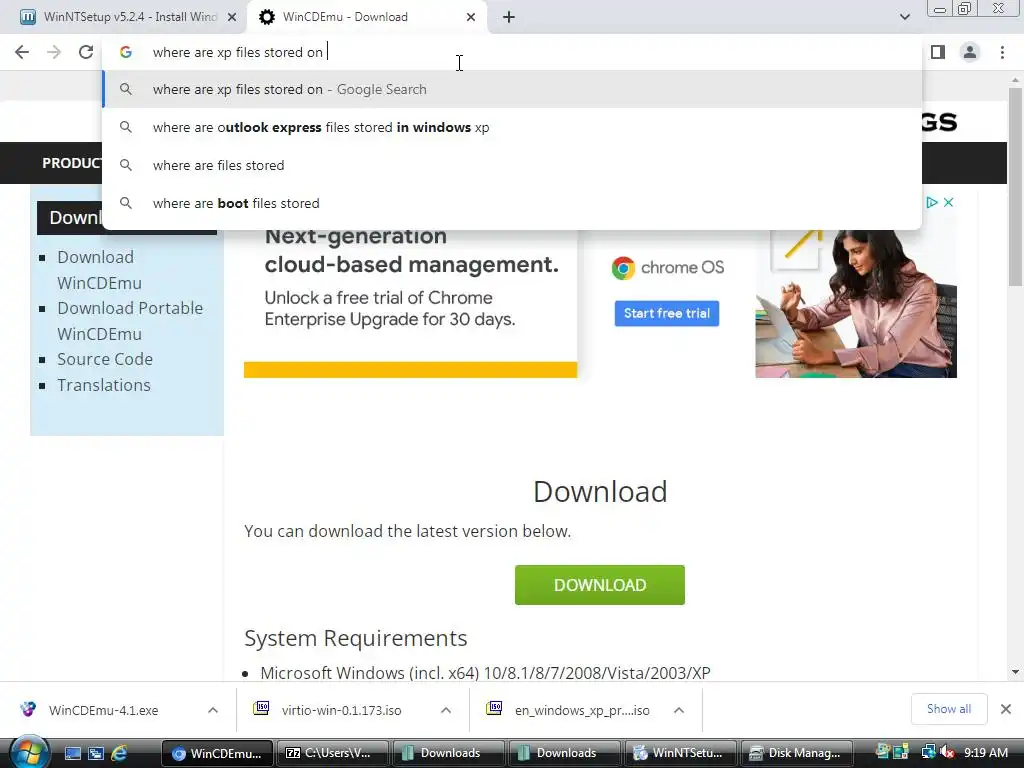Expand options for en_windows_xp ISO download
This screenshot has height=768, width=1024.
(x=679, y=711)
